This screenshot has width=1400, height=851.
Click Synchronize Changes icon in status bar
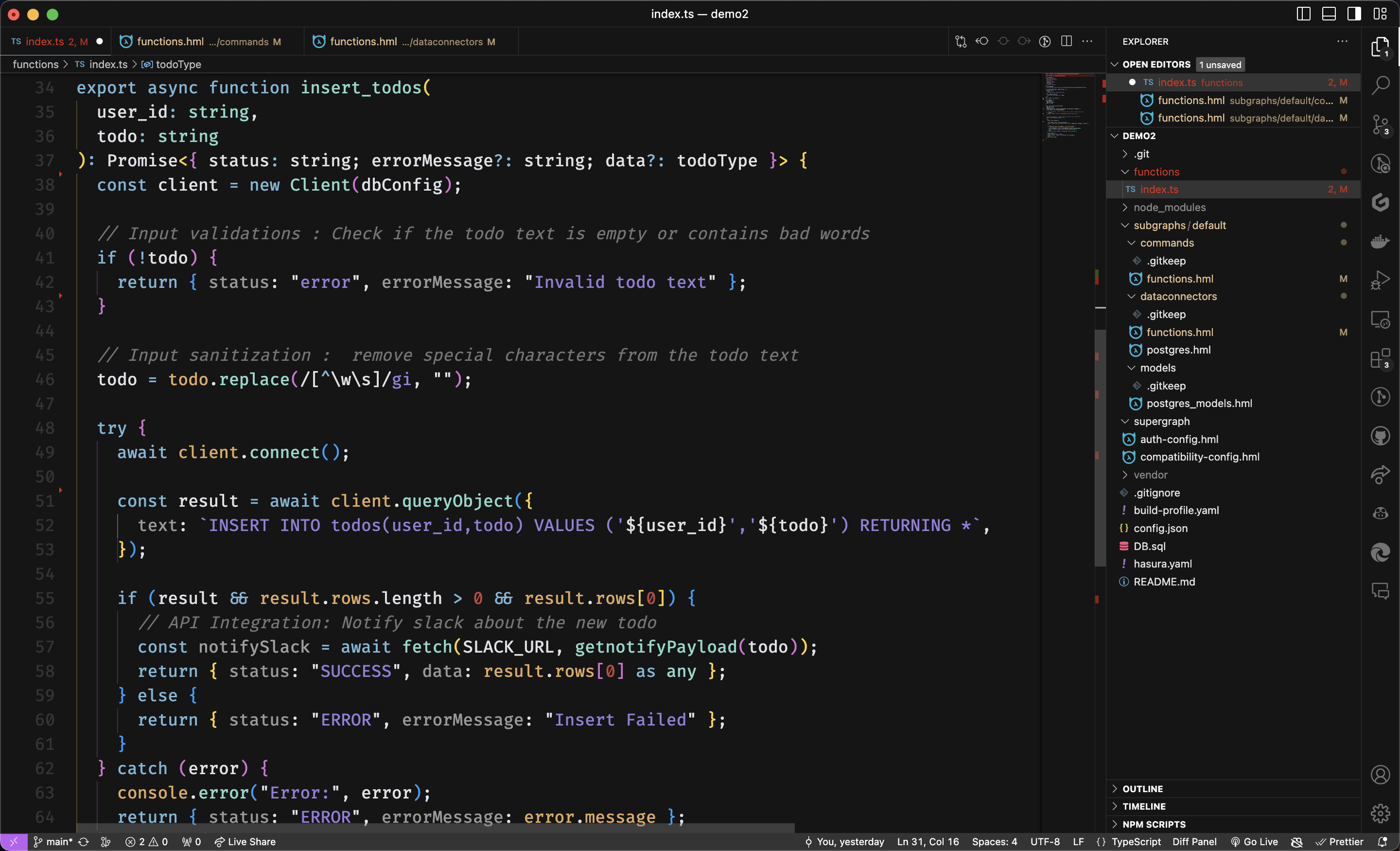point(84,842)
